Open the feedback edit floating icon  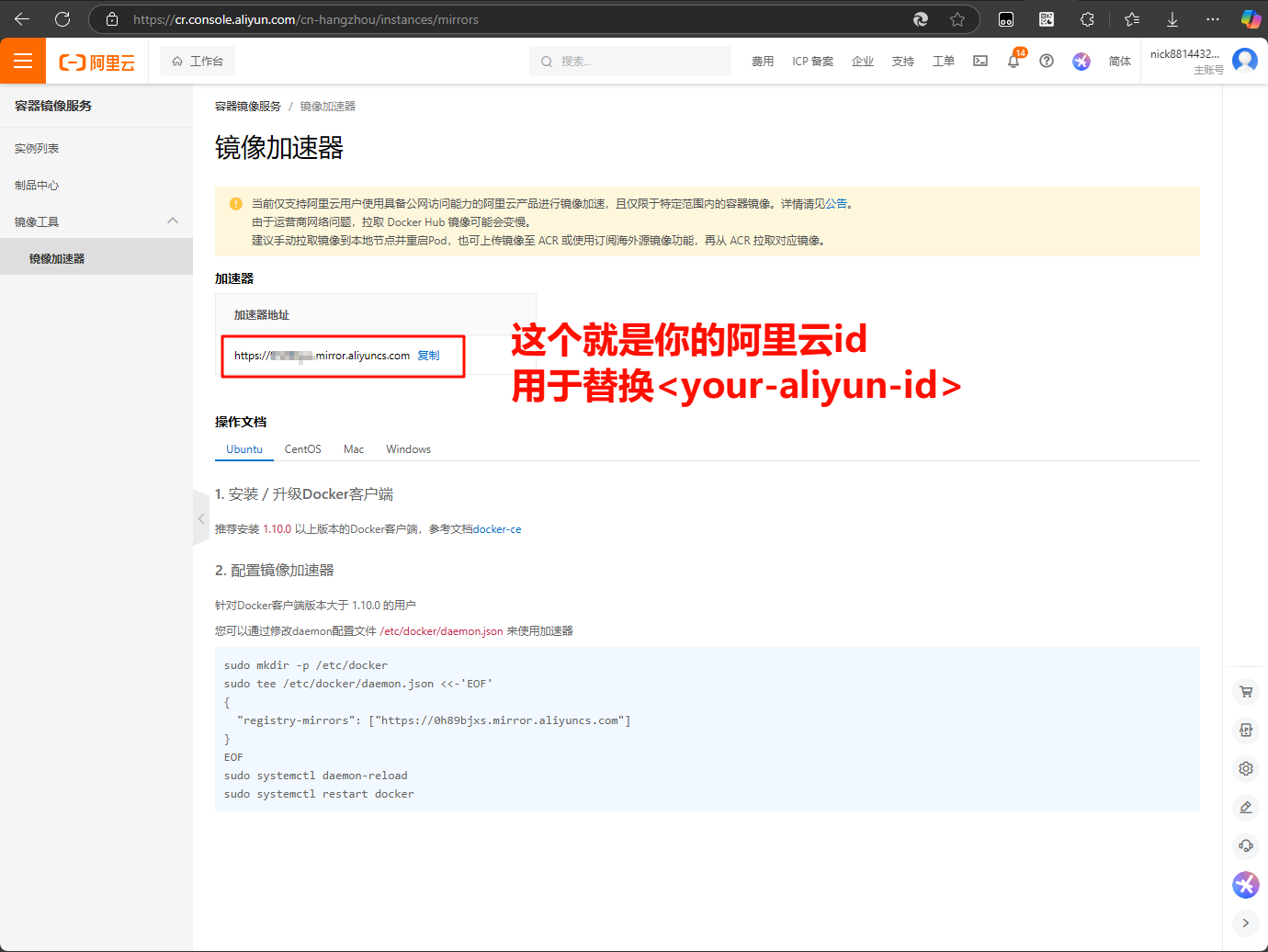[x=1246, y=807]
